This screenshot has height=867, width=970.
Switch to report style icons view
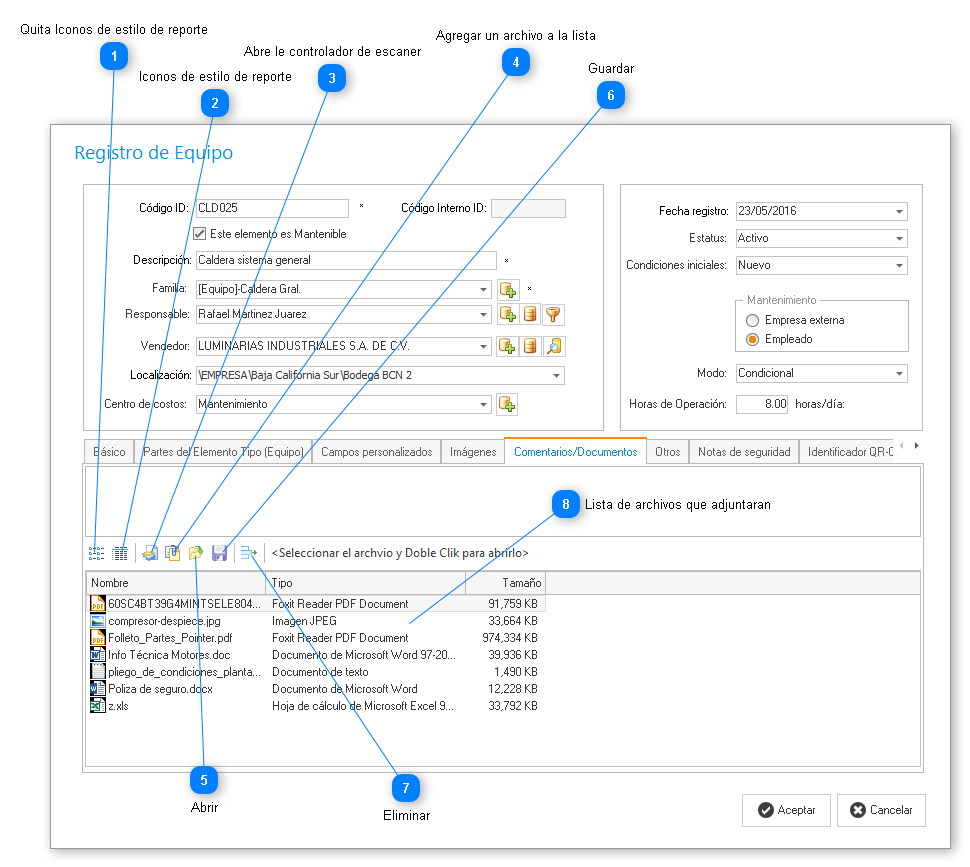click(x=120, y=552)
